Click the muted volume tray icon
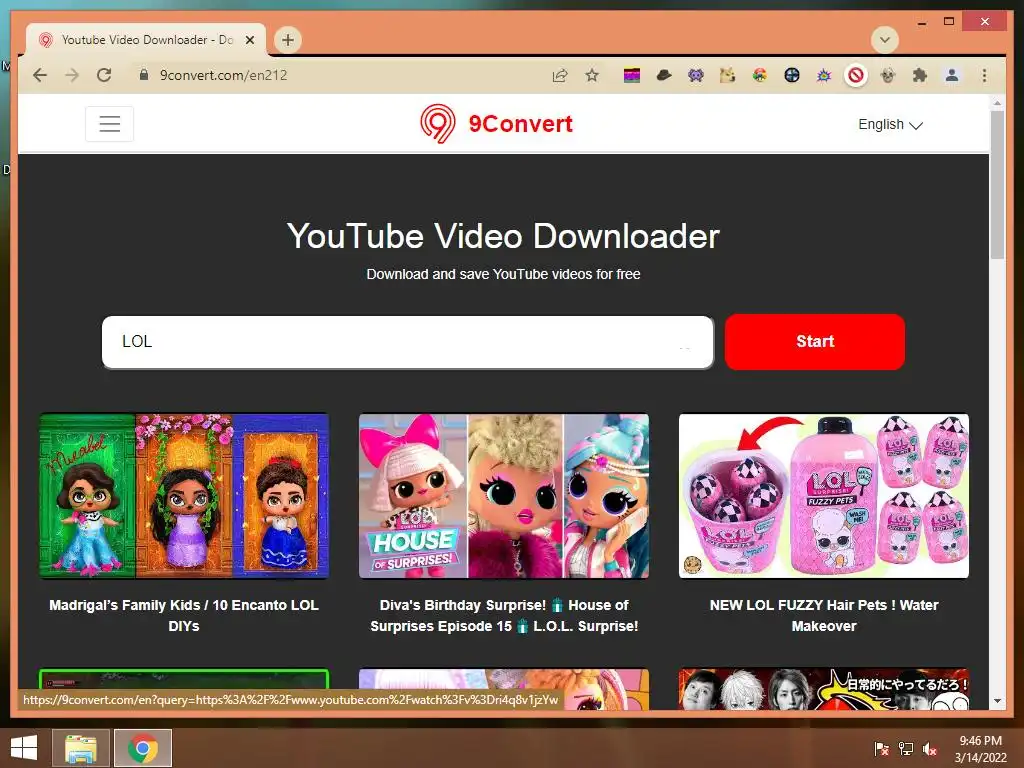This screenshot has width=1024, height=768. pos(930,749)
